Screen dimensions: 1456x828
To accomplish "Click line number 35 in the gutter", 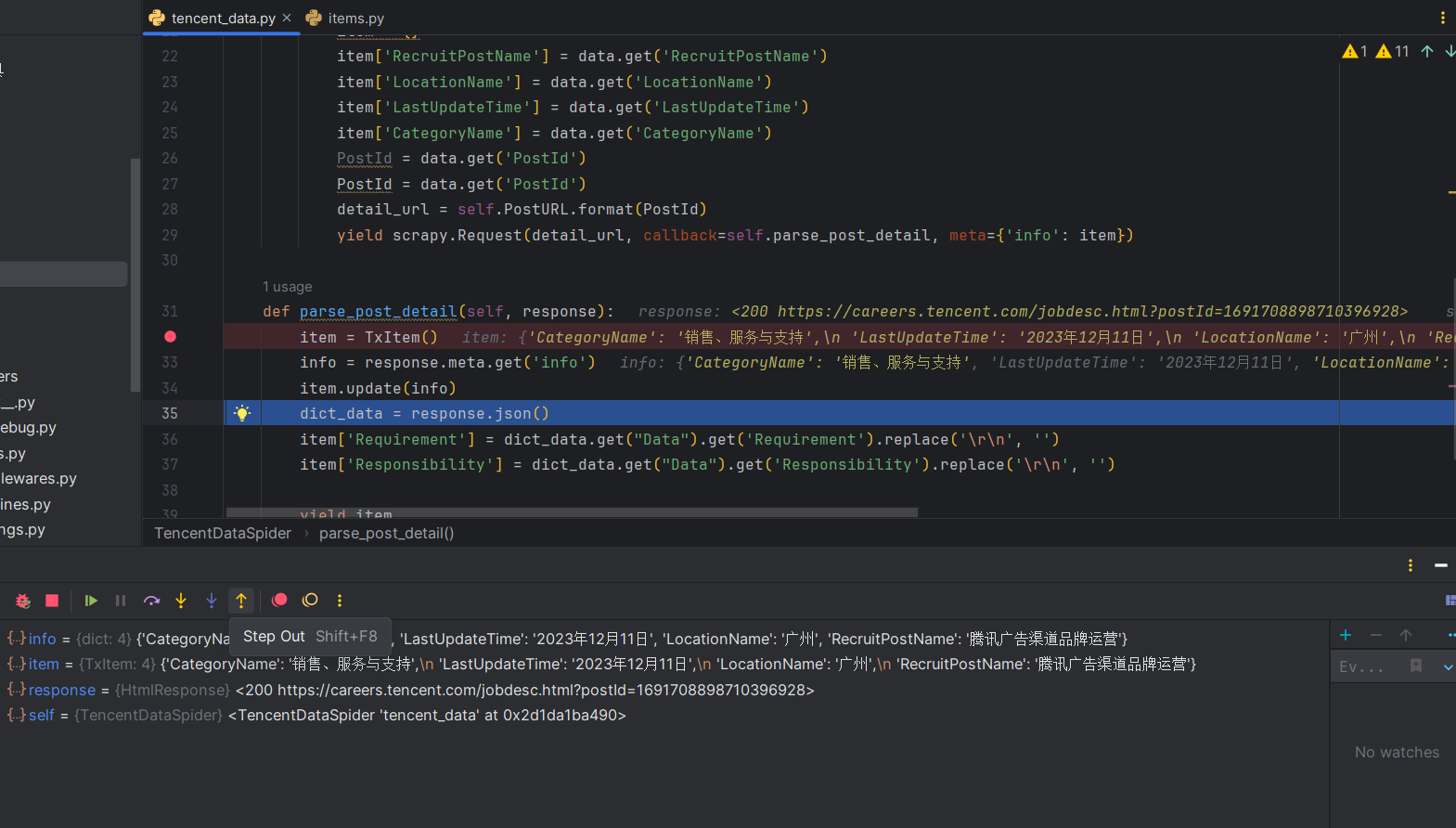I will pyautogui.click(x=170, y=413).
